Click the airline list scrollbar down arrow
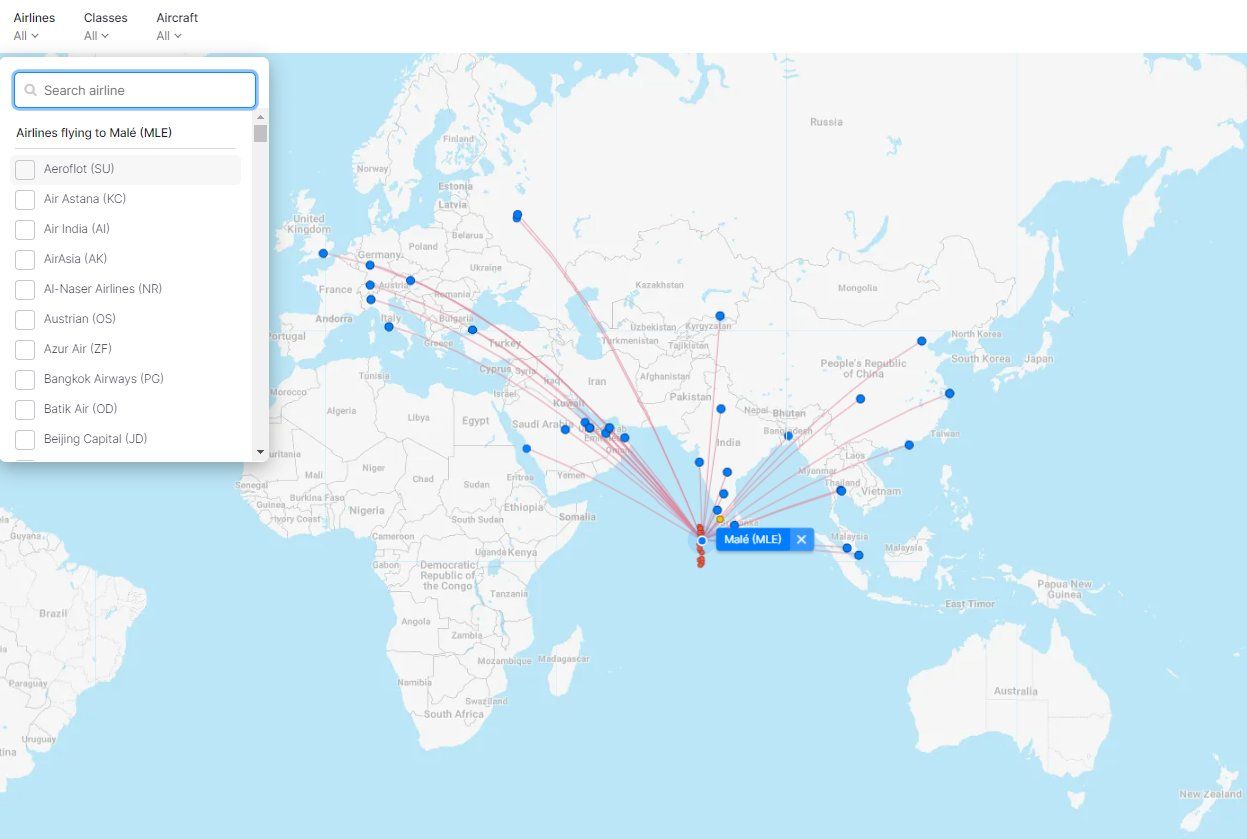The width and height of the screenshot is (1247, 839). [x=261, y=452]
